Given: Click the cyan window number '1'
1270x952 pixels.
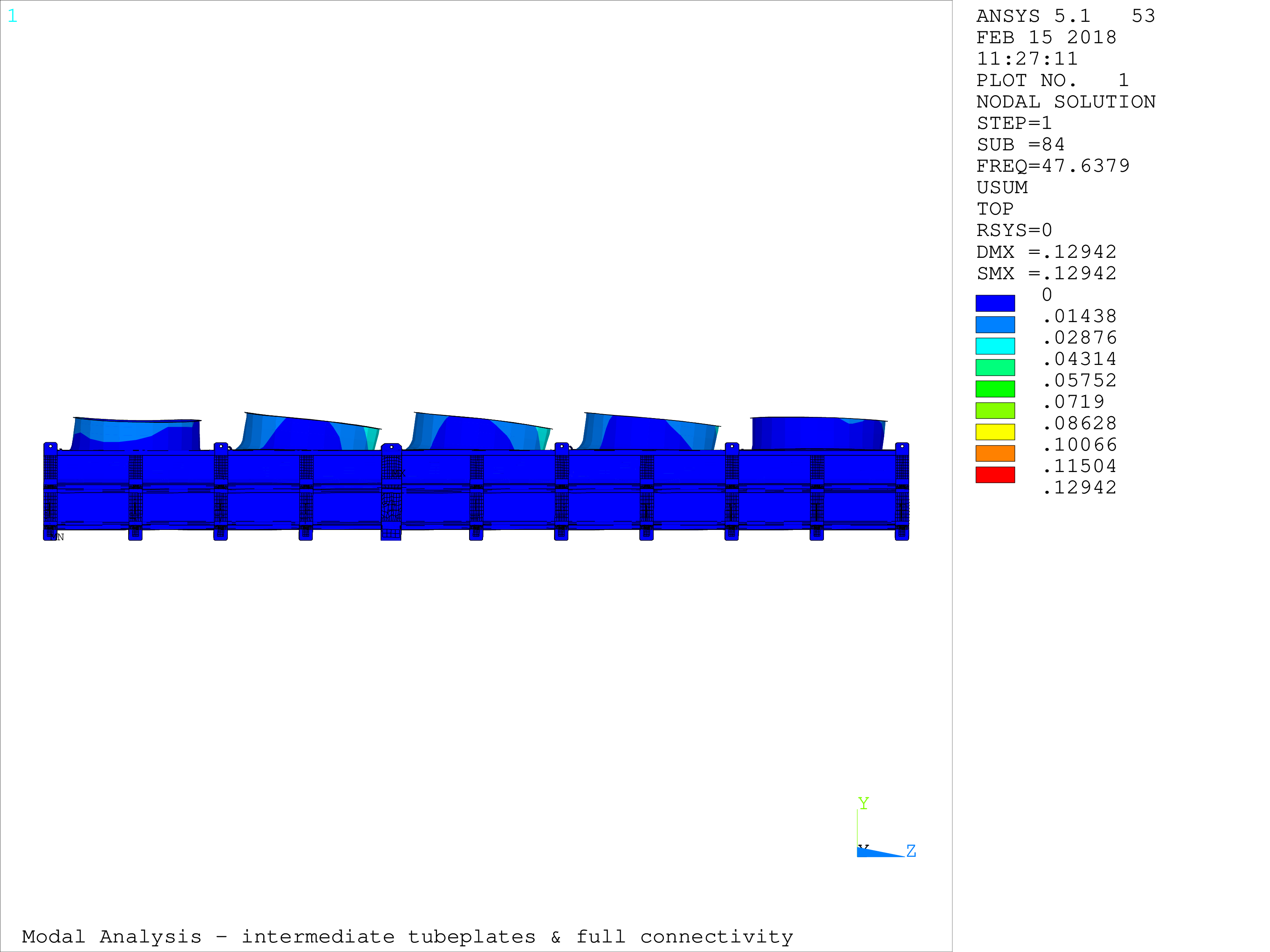Looking at the screenshot, I should coord(13,16).
